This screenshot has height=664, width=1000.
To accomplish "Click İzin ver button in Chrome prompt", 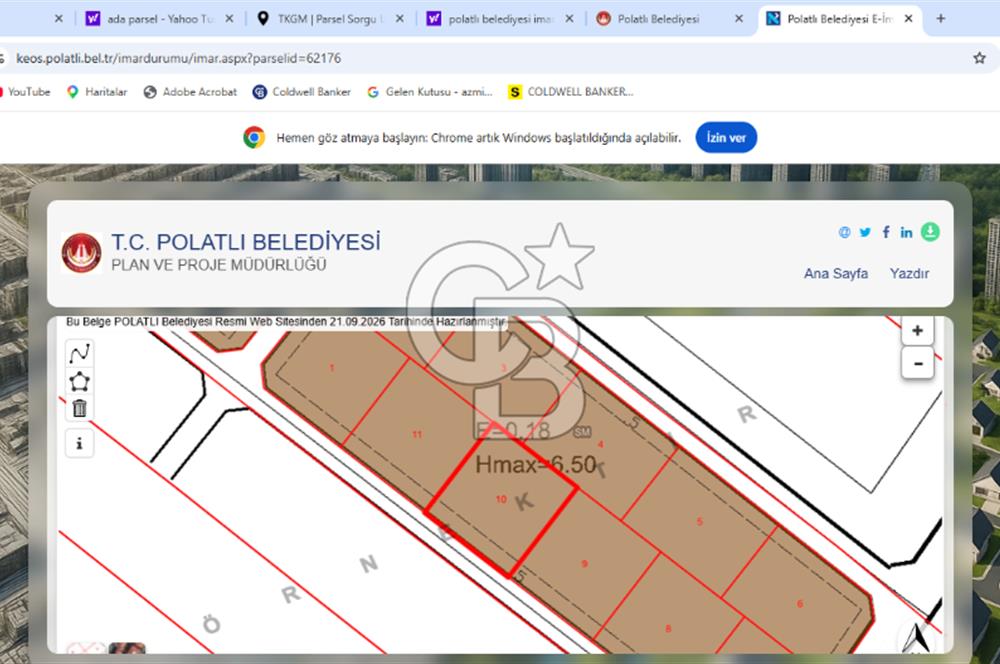I will [726, 137].
